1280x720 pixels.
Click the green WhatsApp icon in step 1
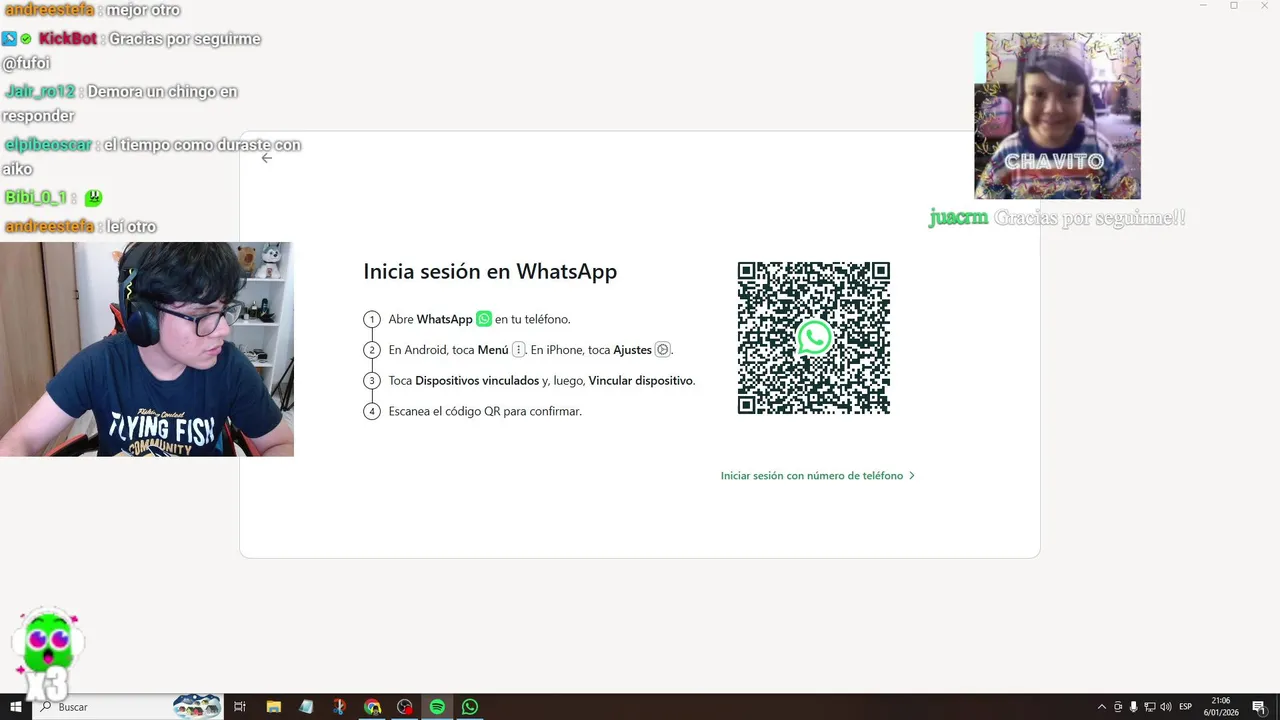484,319
